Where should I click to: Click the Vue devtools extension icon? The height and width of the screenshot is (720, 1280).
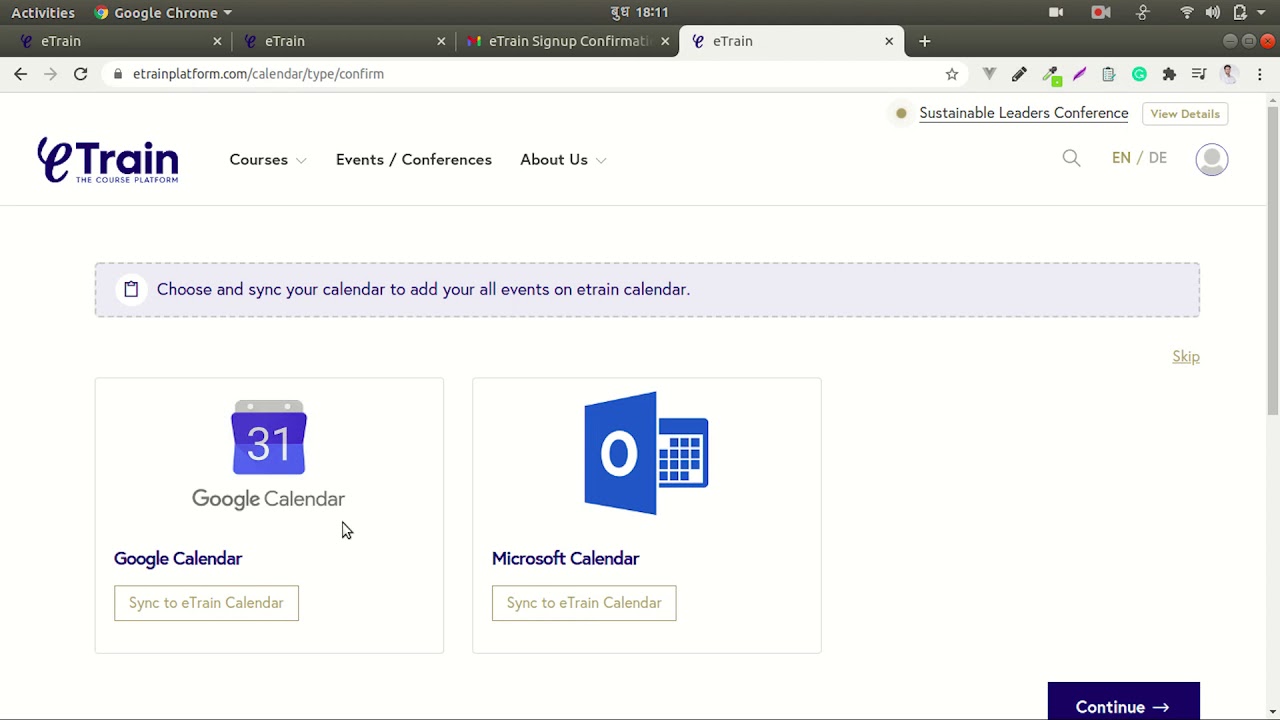coord(989,74)
